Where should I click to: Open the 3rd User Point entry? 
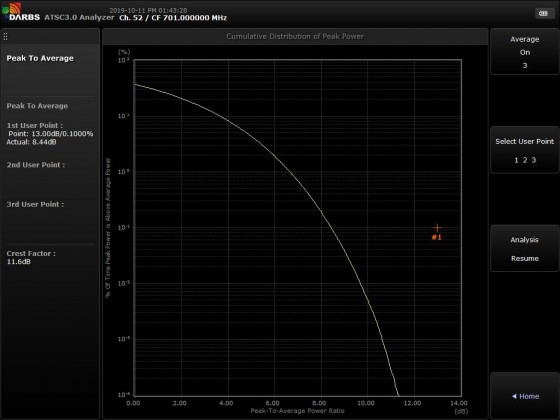coord(35,204)
